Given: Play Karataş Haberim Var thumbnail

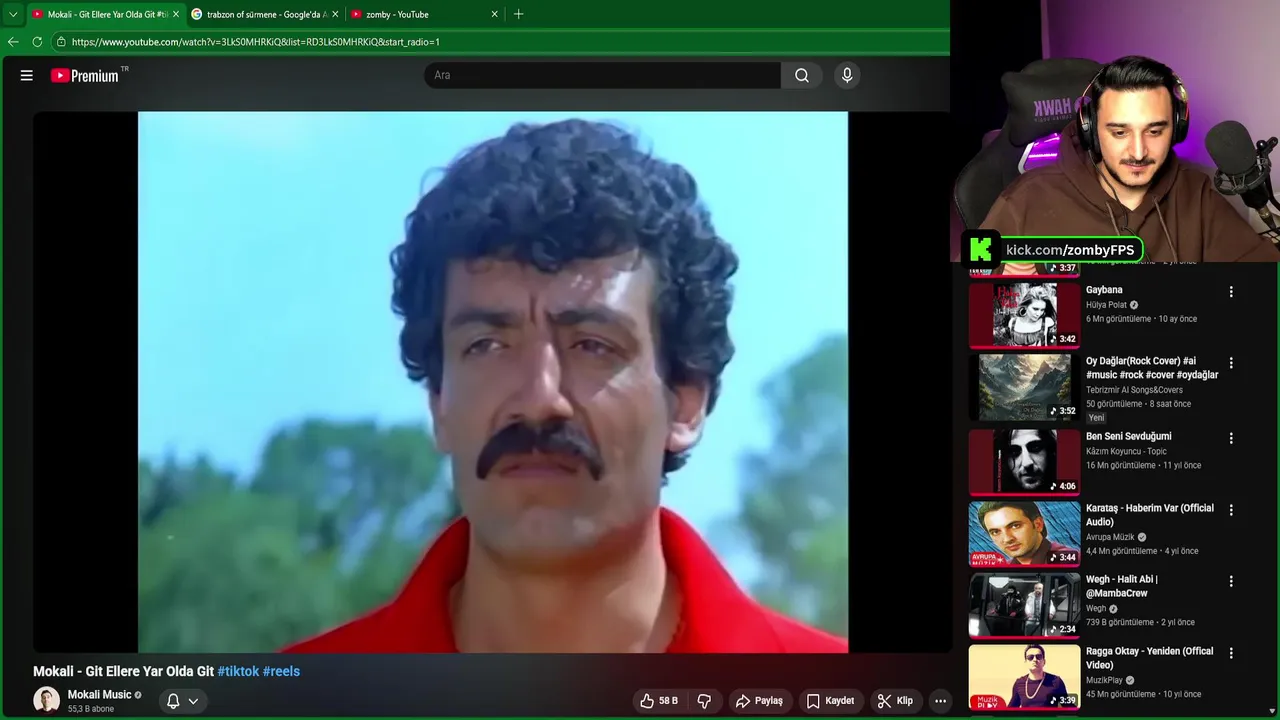Looking at the screenshot, I should coord(1024,534).
